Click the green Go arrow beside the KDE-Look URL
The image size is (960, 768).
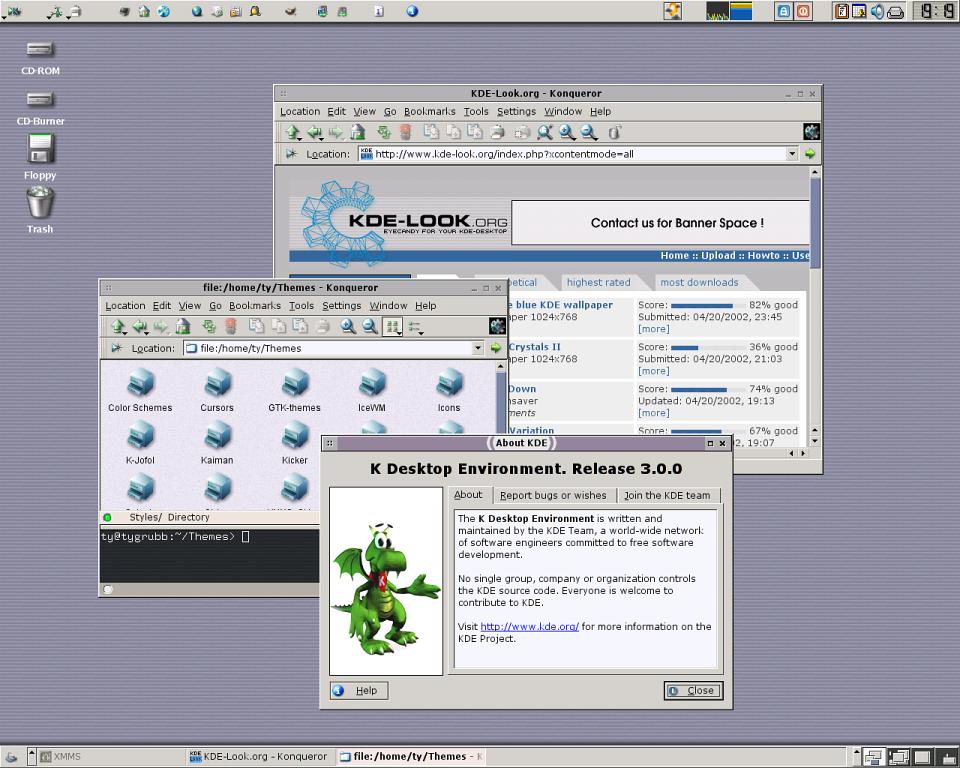pyautogui.click(x=810, y=154)
